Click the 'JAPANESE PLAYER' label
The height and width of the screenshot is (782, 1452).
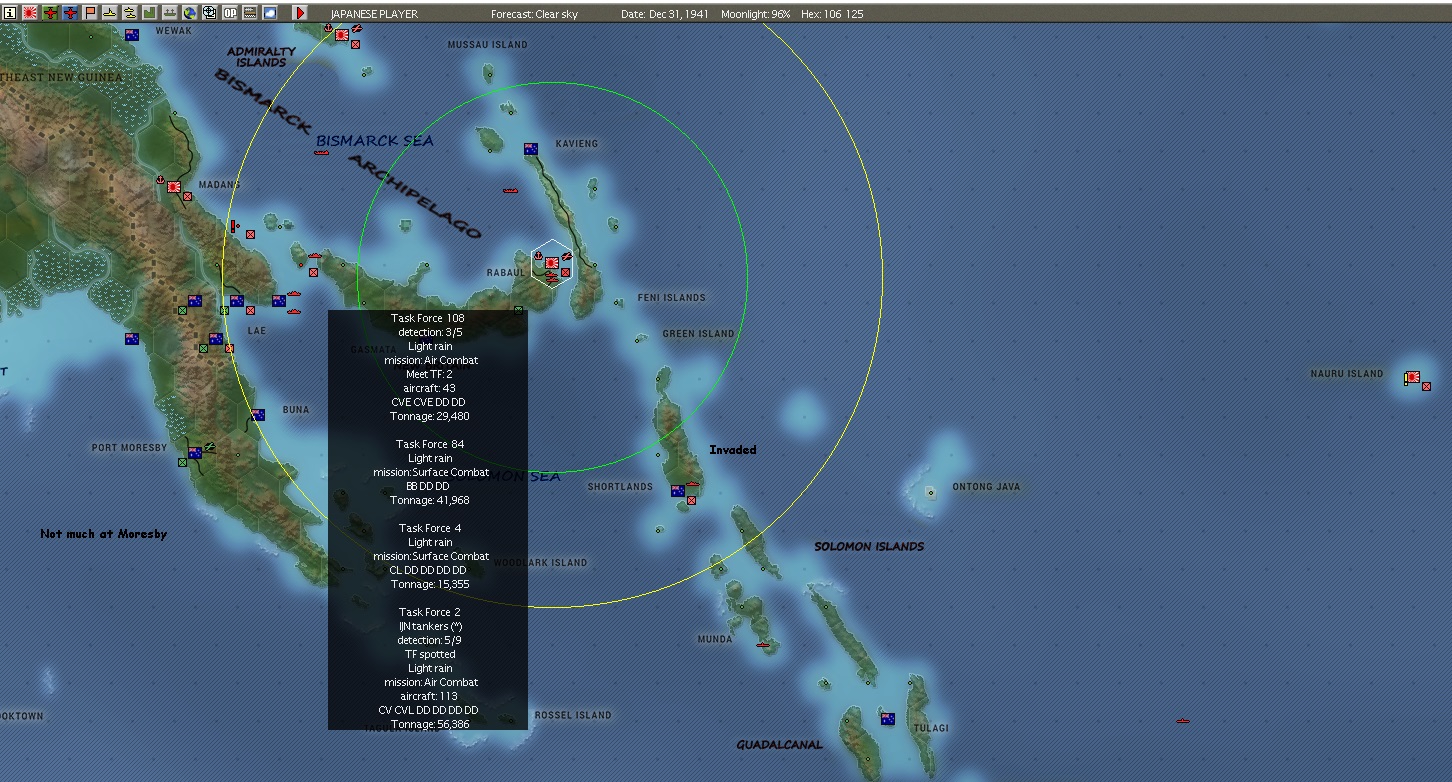point(374,14)
